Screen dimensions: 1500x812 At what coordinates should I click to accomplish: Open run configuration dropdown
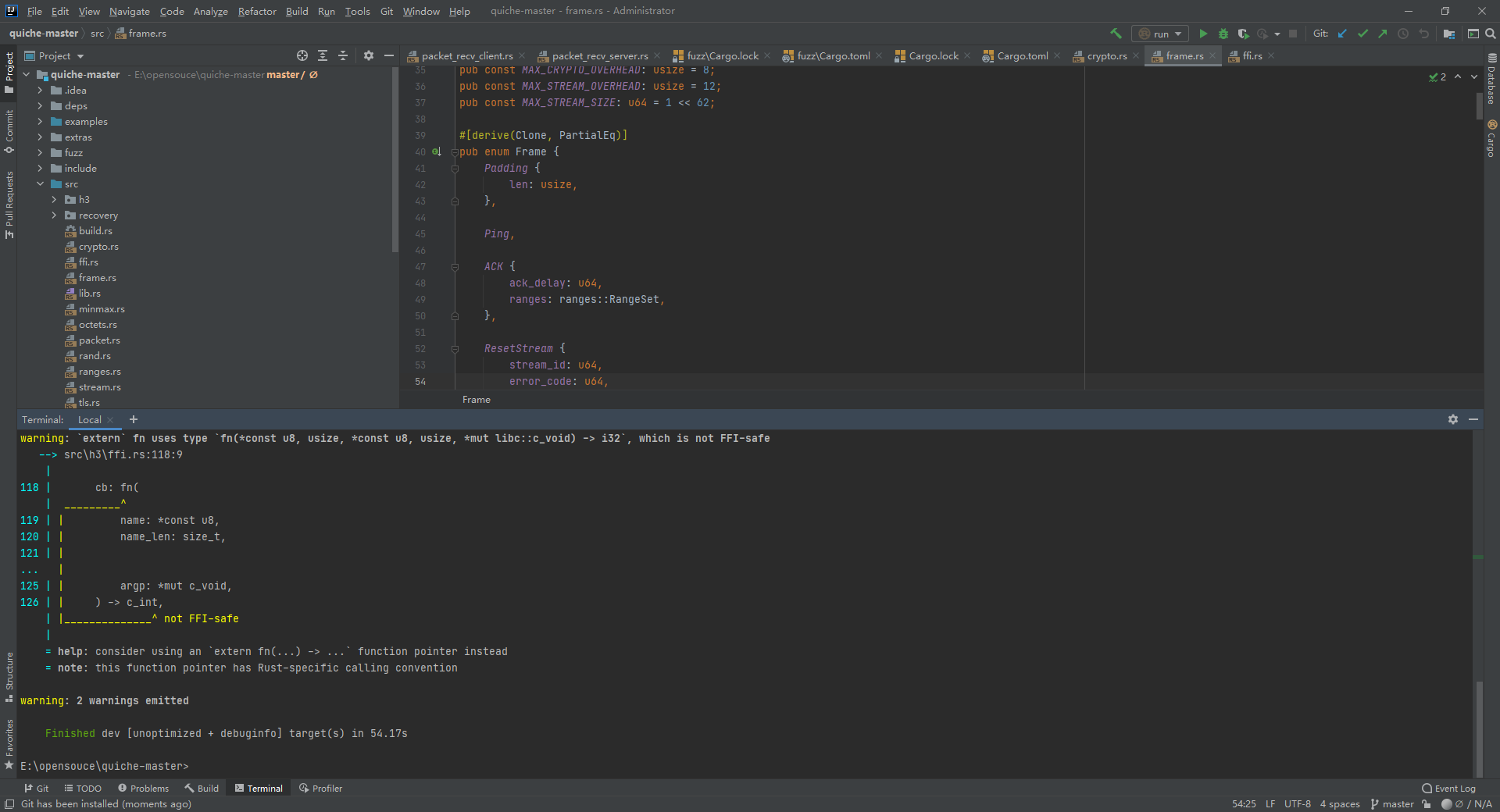(1160, 34)
